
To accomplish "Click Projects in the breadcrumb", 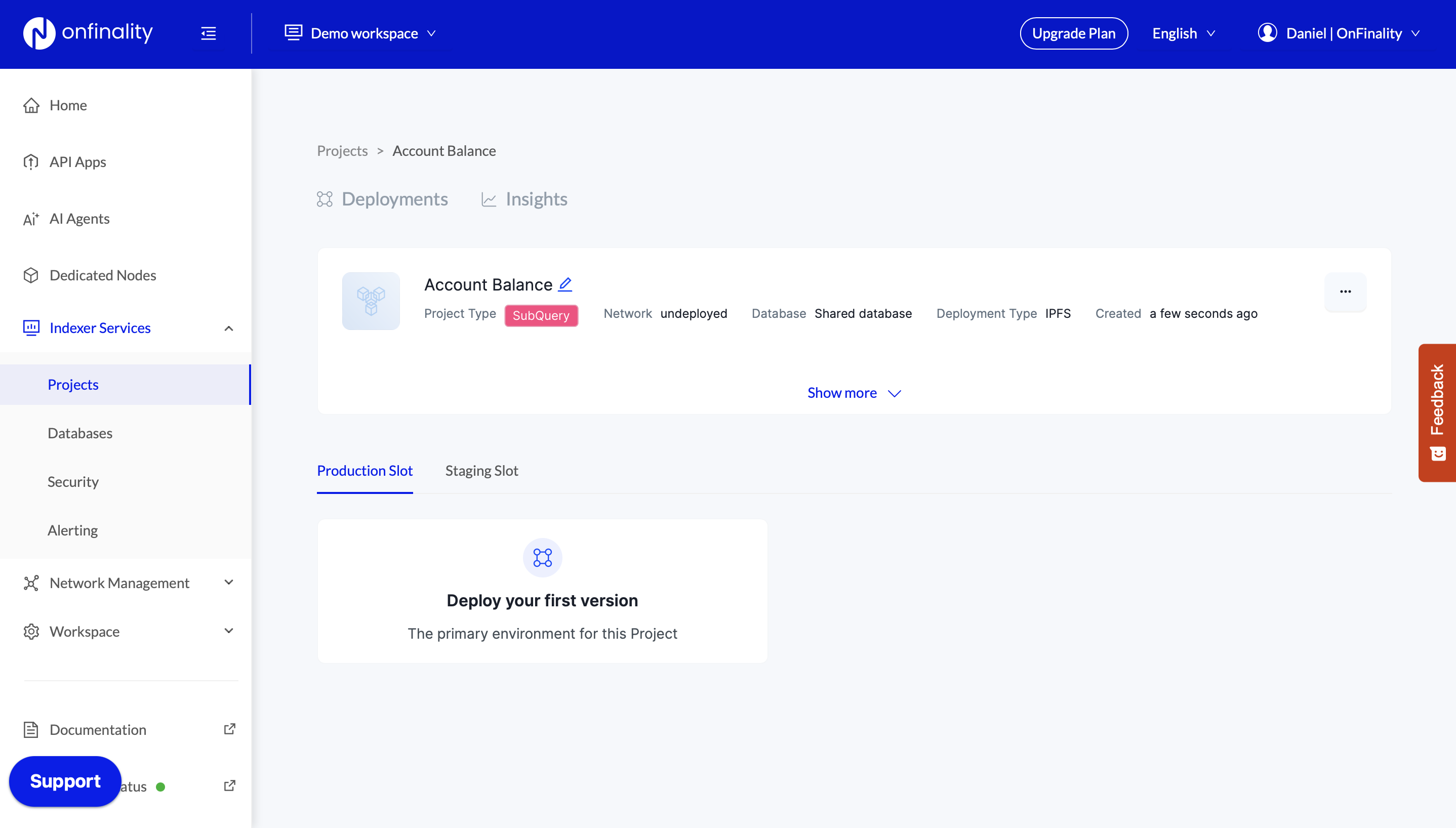I will pyautogui.click(x=342, y=151).
